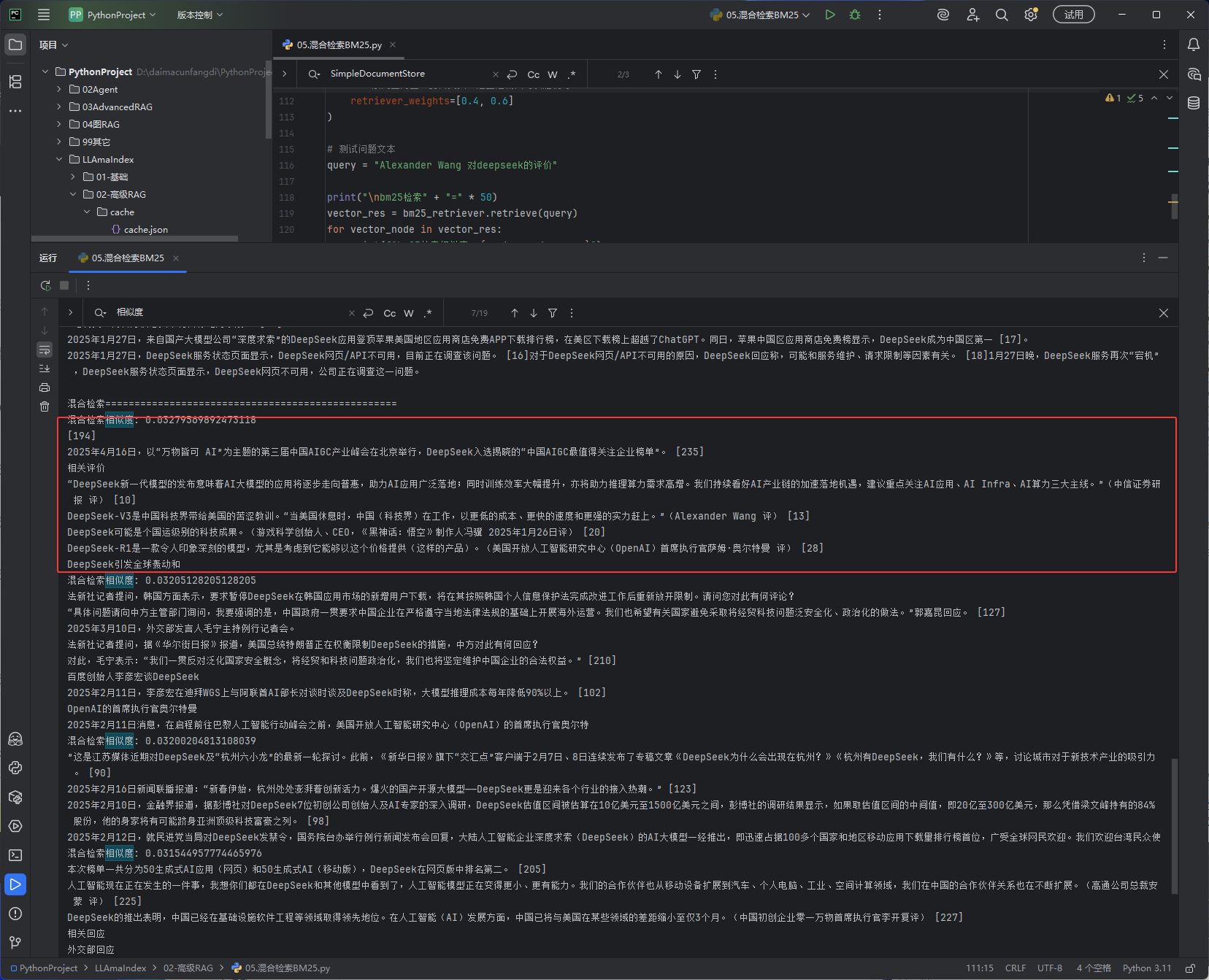Open the 版本控制 dropdown
Image resolution: width=1209 pixels, height=980 pixels.
click(200, 15)
